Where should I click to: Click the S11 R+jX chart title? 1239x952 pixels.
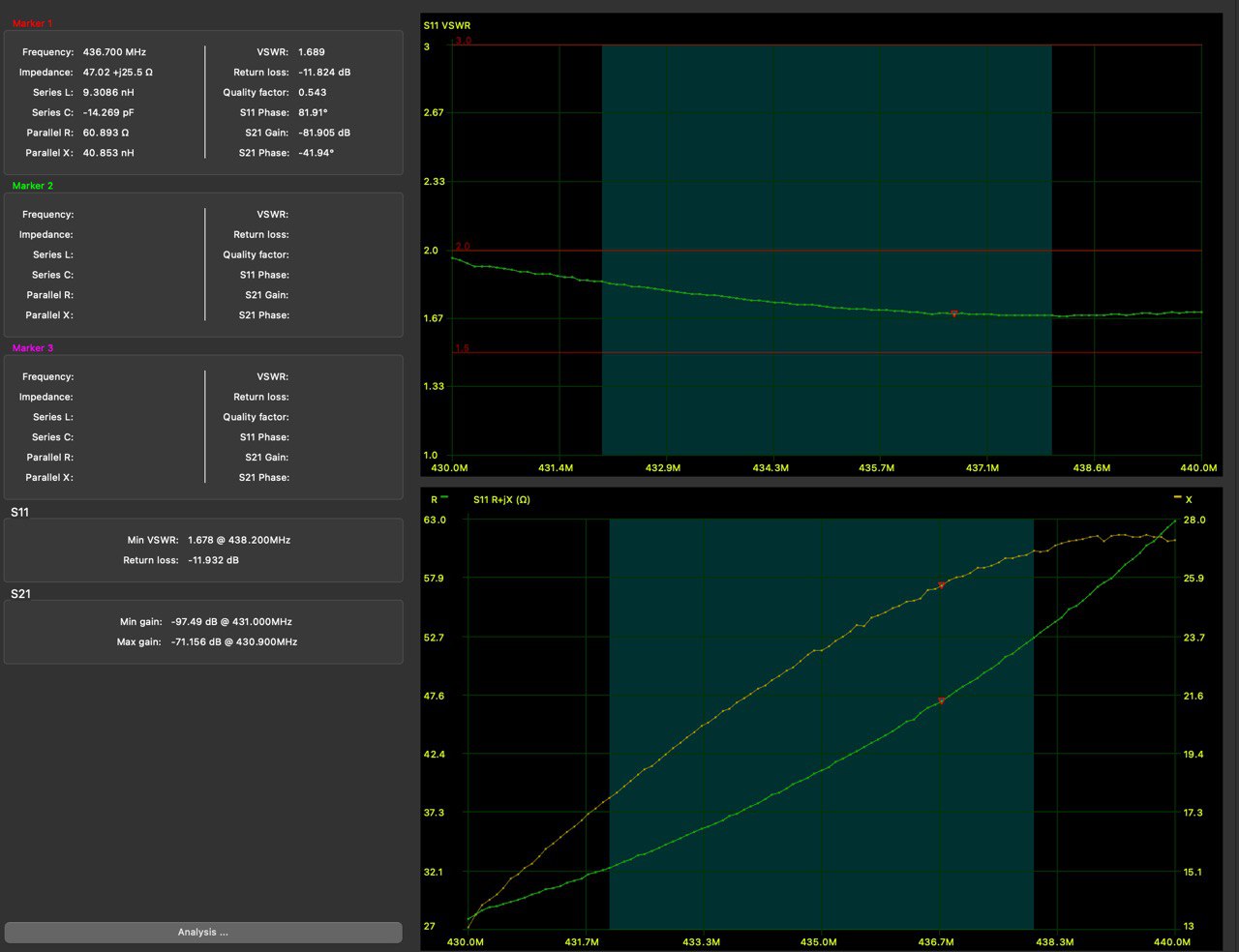(x=501, y=500)
